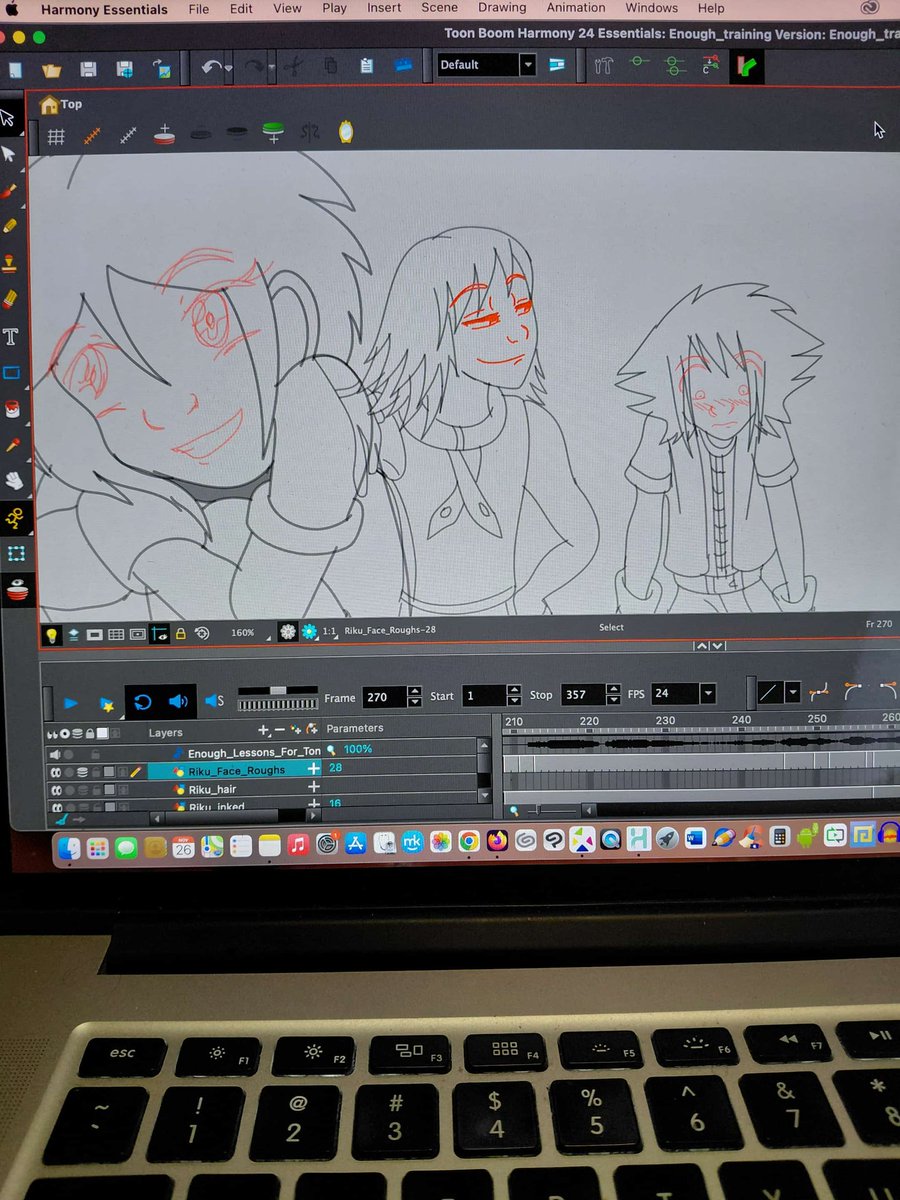Increment the Frame number stepper
Viewport: 900px width, 1200px height.
415,692
